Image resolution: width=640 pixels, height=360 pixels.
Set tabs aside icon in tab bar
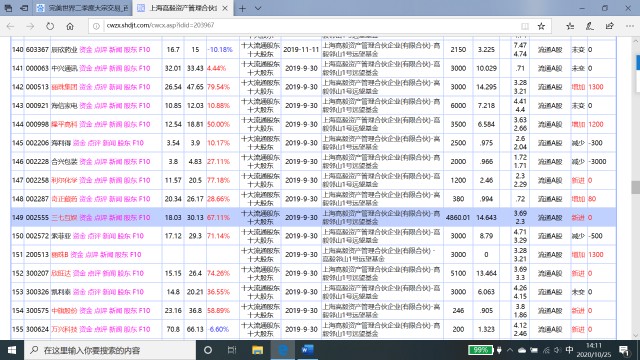click(x=24, y=8)
